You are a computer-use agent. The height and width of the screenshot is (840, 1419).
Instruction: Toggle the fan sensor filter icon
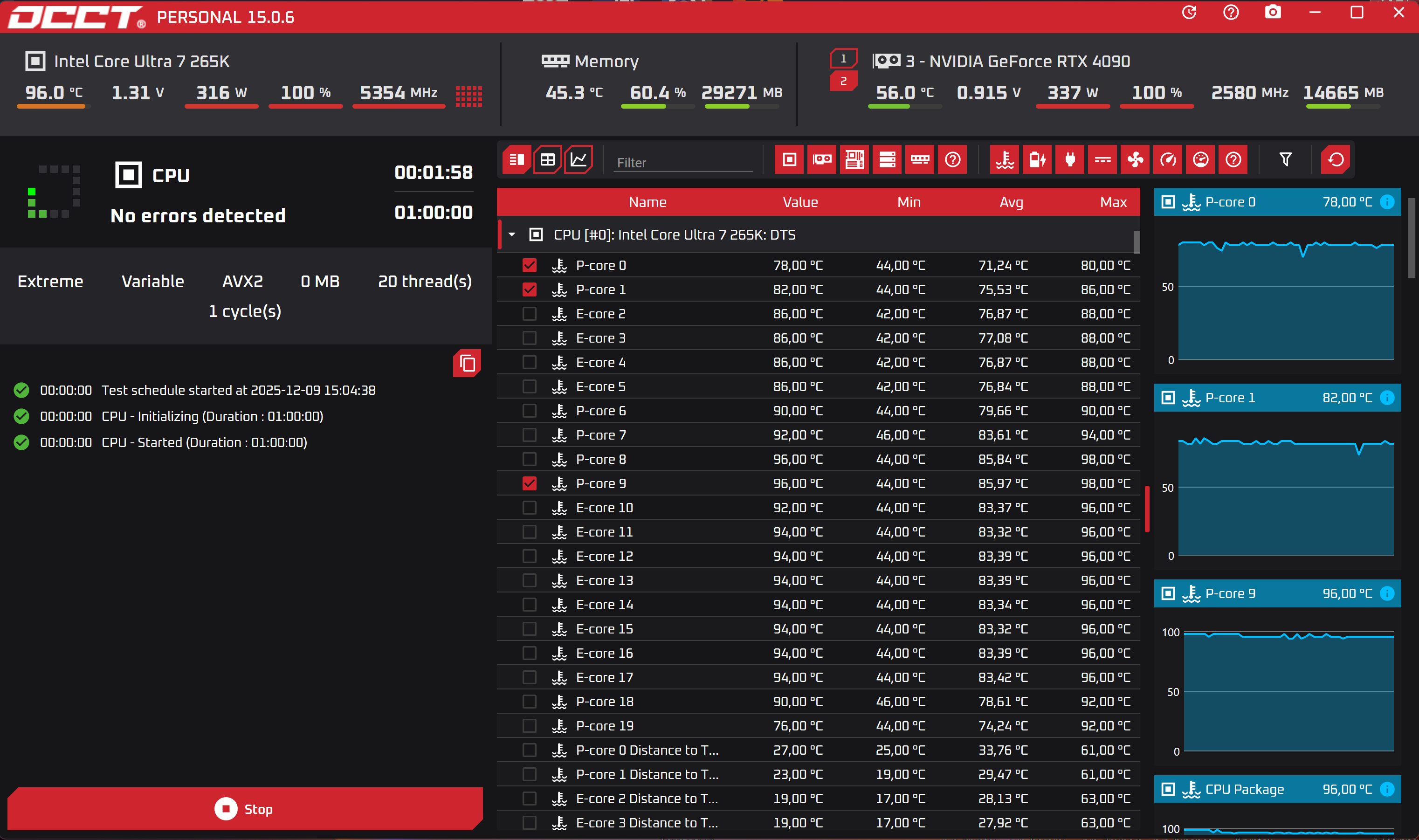point(1135,159)
